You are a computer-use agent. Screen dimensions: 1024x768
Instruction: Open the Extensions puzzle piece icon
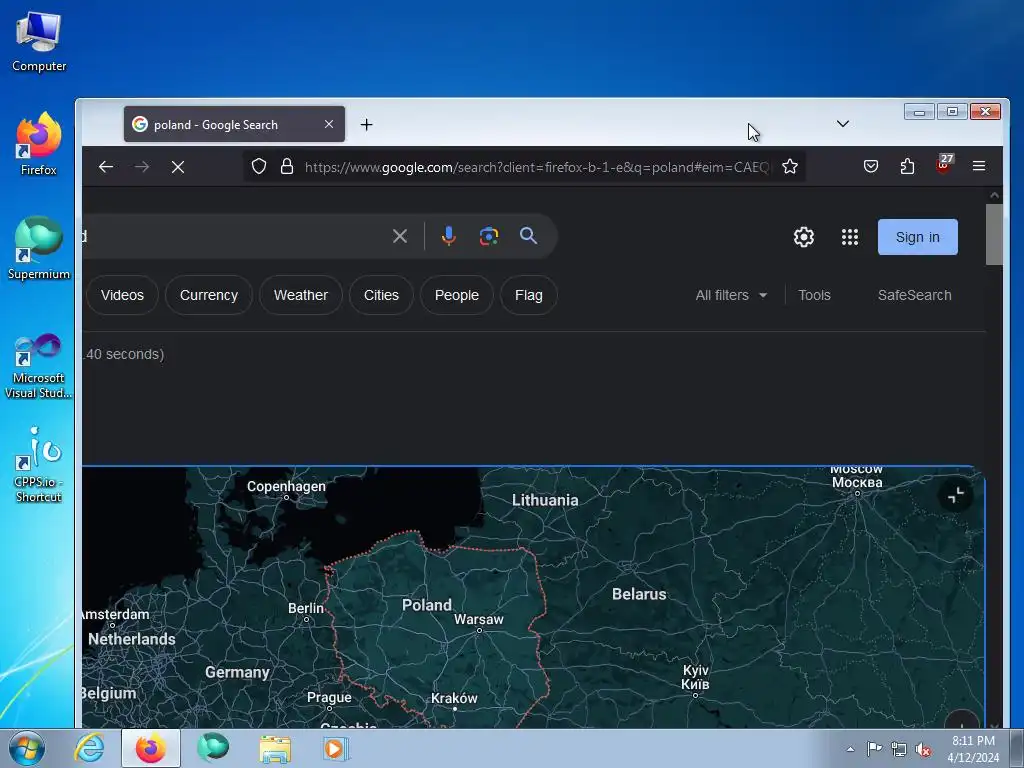pyautogui.click(x=907, y=166)
